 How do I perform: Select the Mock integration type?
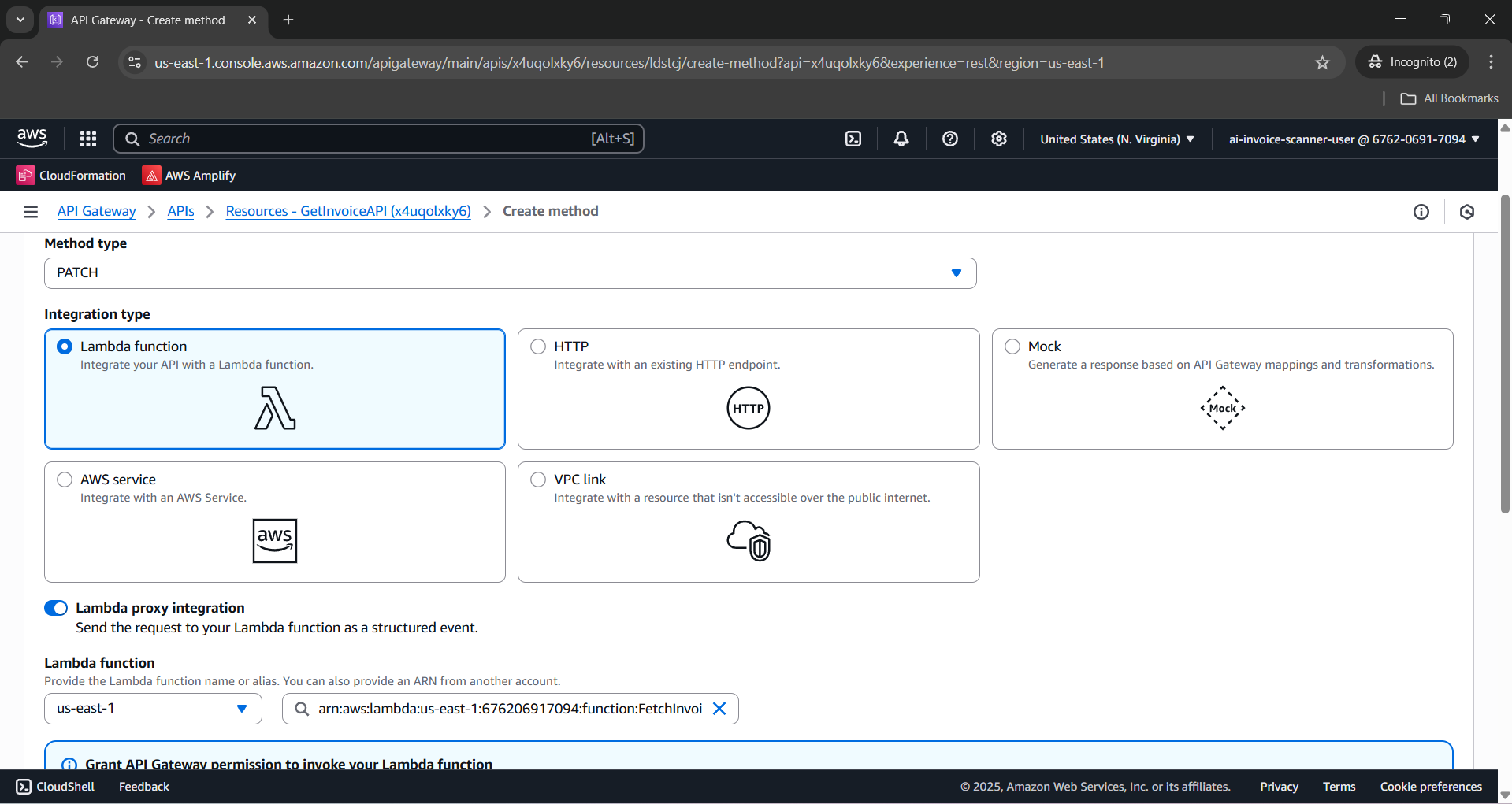1012,346
